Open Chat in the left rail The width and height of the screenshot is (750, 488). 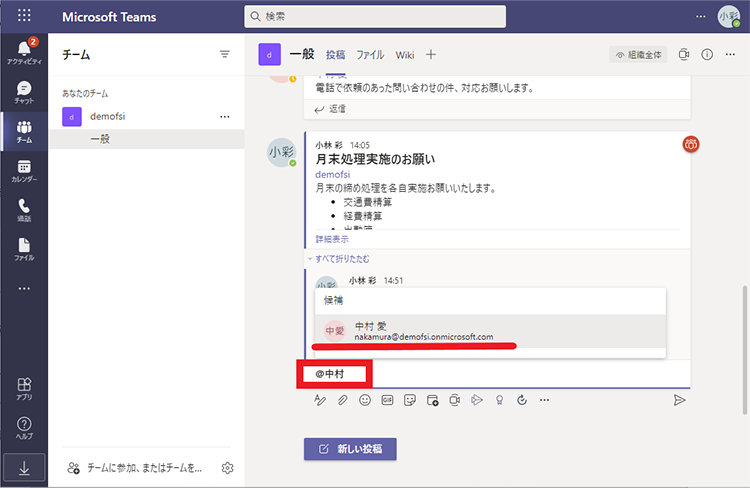24,92
